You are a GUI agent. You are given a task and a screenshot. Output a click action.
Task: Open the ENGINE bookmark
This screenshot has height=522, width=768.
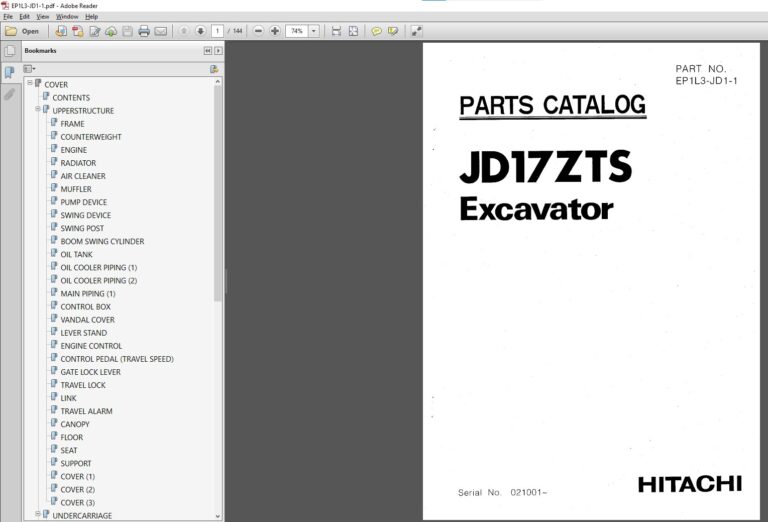[x=73, y=150]
